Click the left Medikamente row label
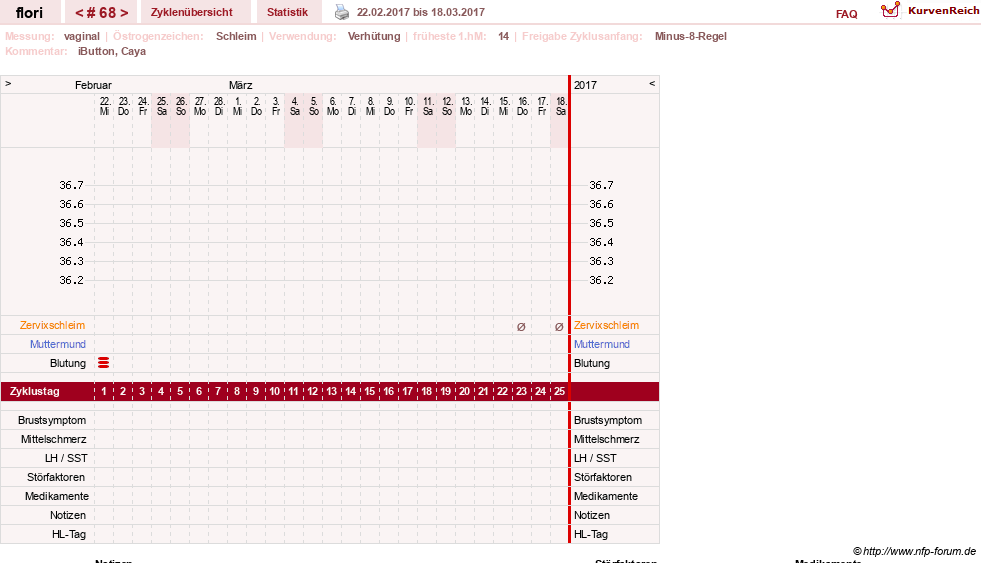The image size is (981, 563). 57,496
